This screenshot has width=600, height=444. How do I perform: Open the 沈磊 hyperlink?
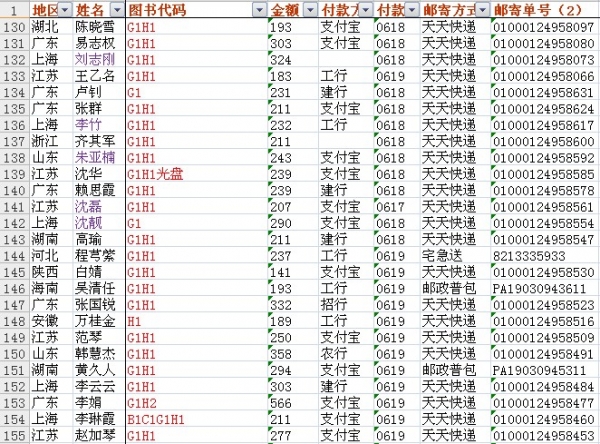(88, 206)
